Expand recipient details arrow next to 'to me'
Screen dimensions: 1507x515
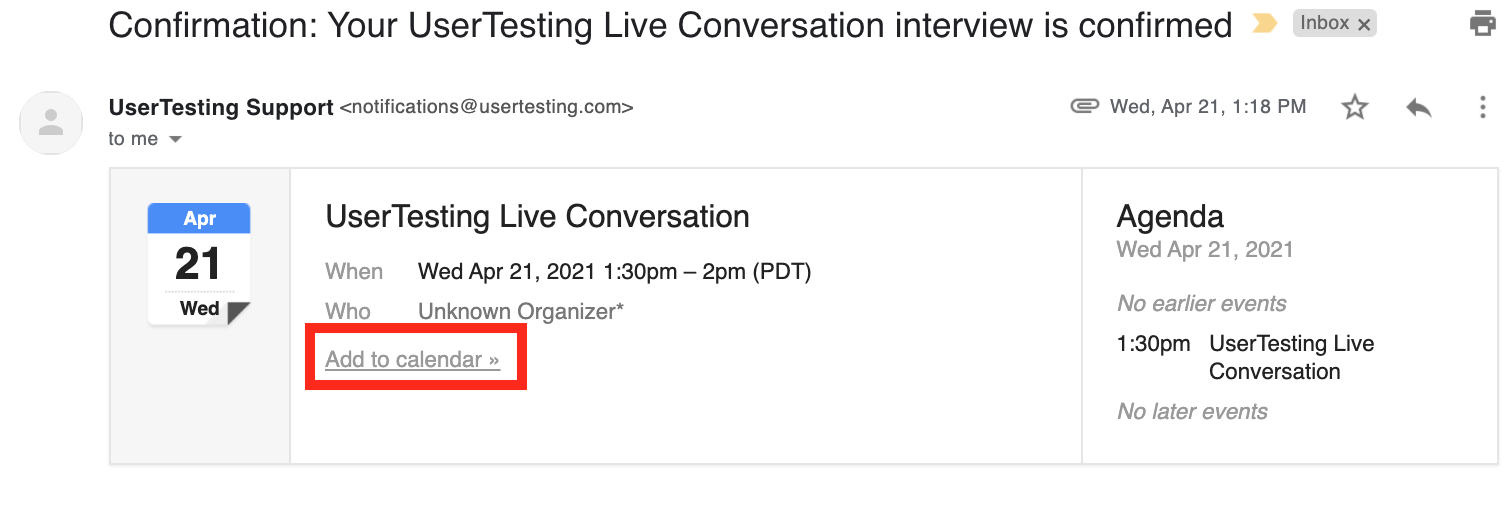tap(175, 139)
